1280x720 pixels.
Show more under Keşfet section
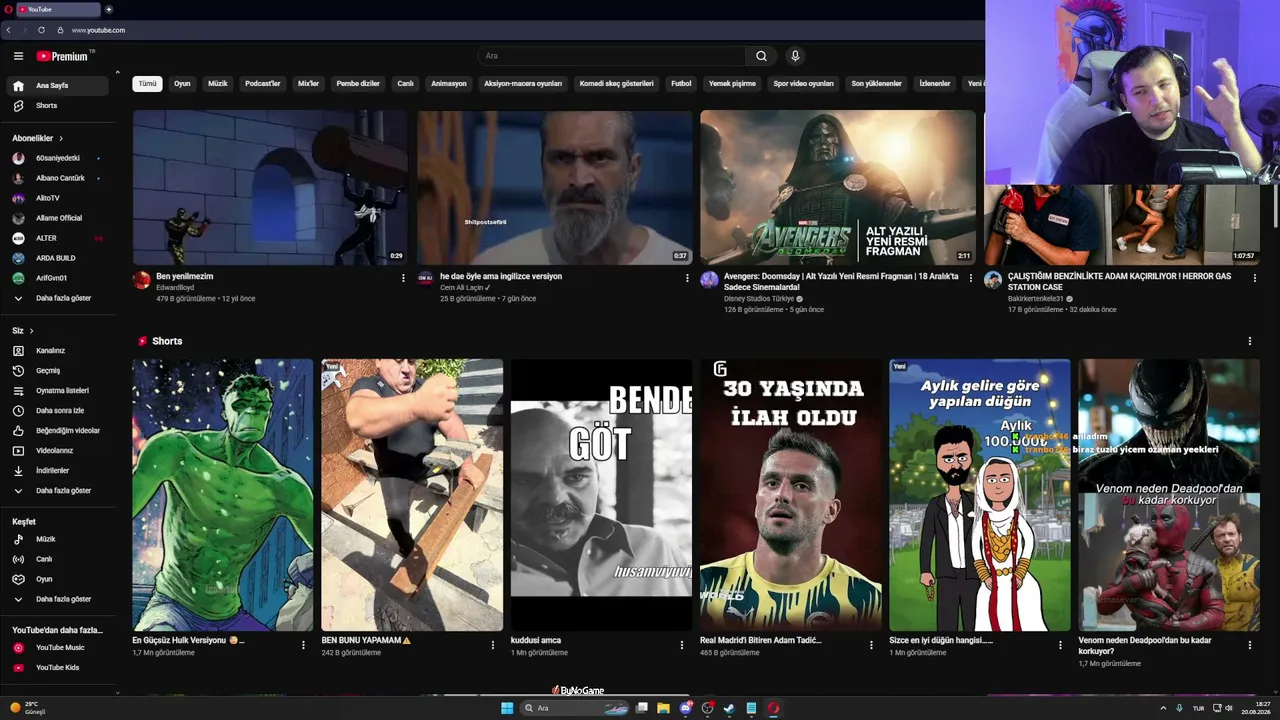coord(60,599)
